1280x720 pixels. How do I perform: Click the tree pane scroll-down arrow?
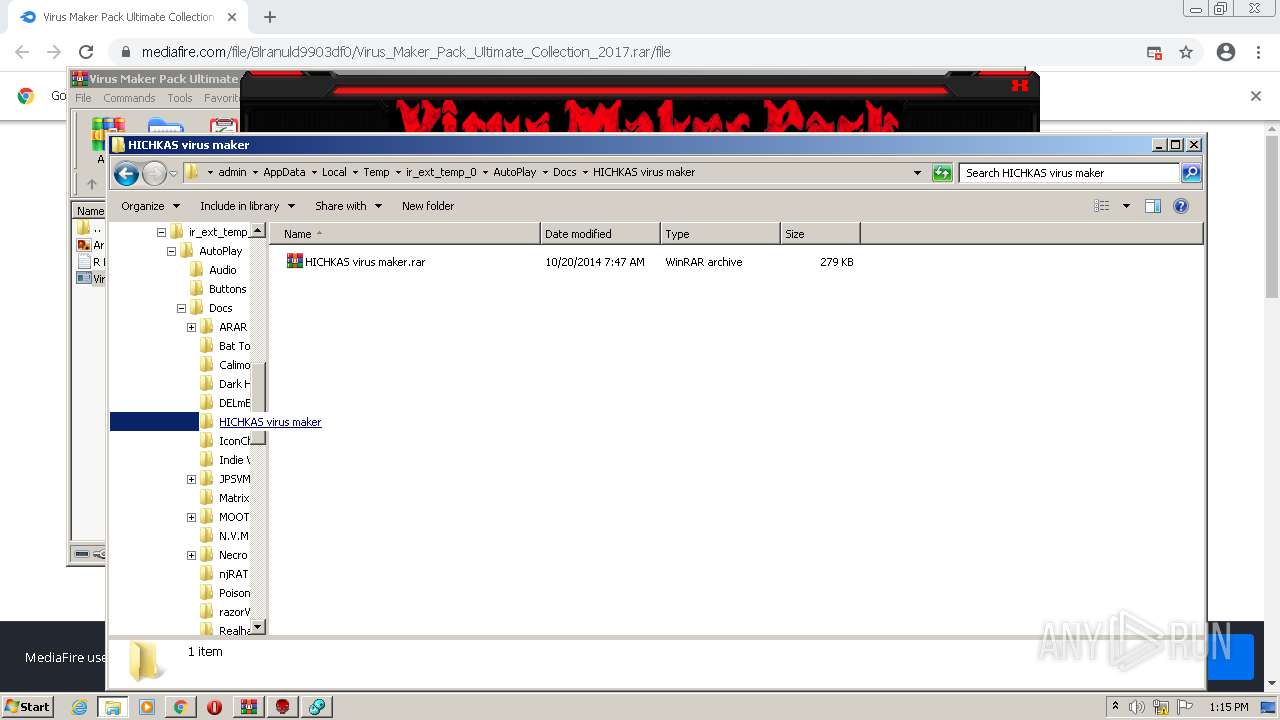(257, 627)
